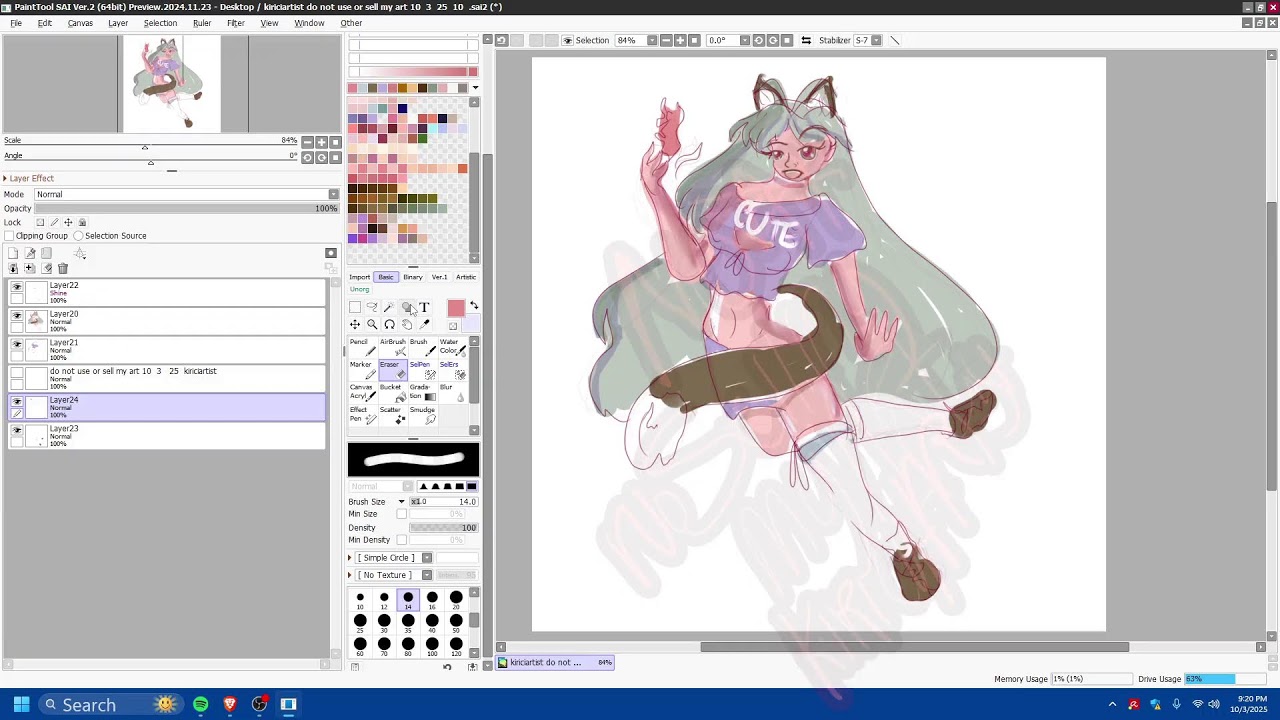Switch to the Artistic tool tab

[466, 277]
